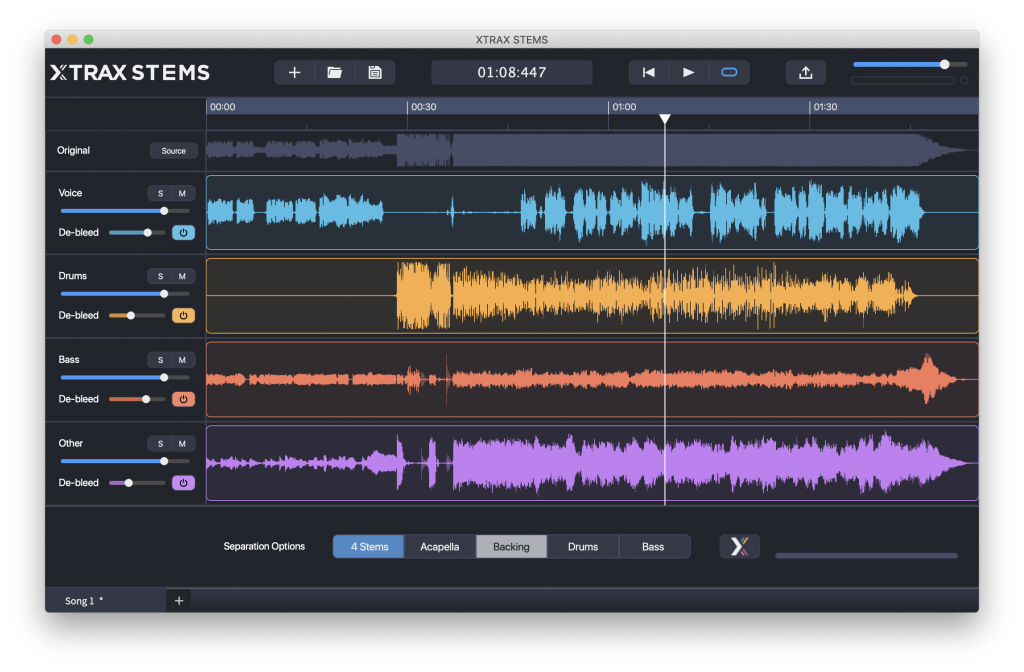The width and height of the screenshot is (1024, 672).
Task: Click the timecode display 01:08:447
Action: point(511,72)
